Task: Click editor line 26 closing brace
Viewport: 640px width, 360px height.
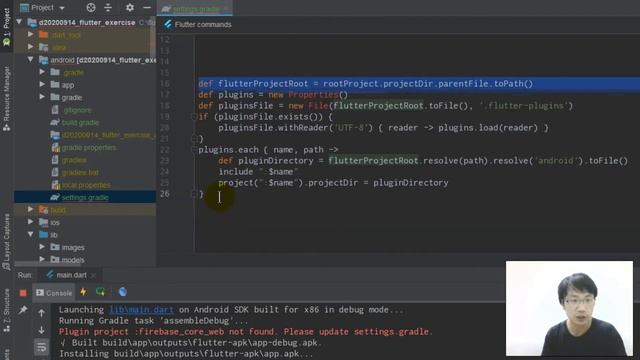Action: click(x=201, y=194)
